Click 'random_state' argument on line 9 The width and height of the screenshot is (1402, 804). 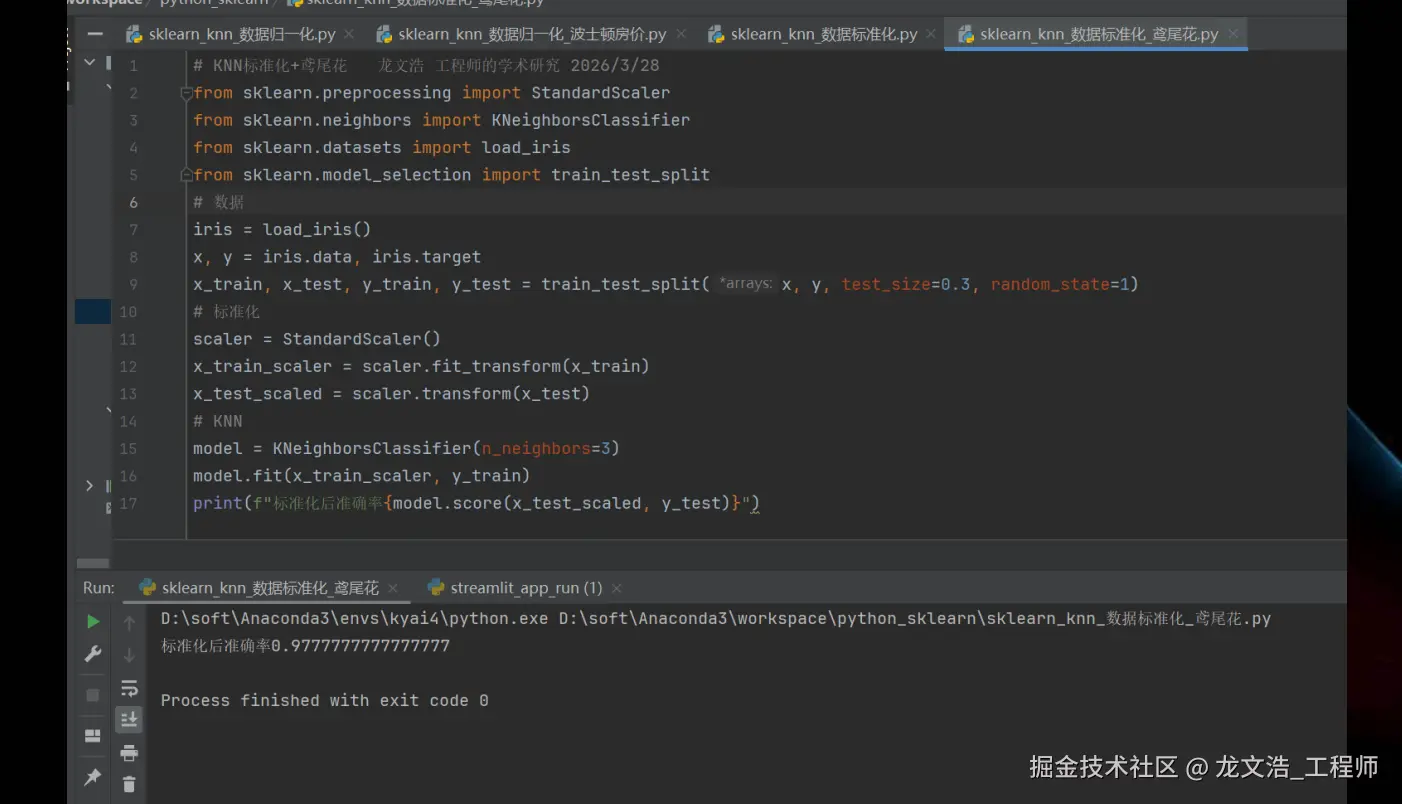[1050, 284]
